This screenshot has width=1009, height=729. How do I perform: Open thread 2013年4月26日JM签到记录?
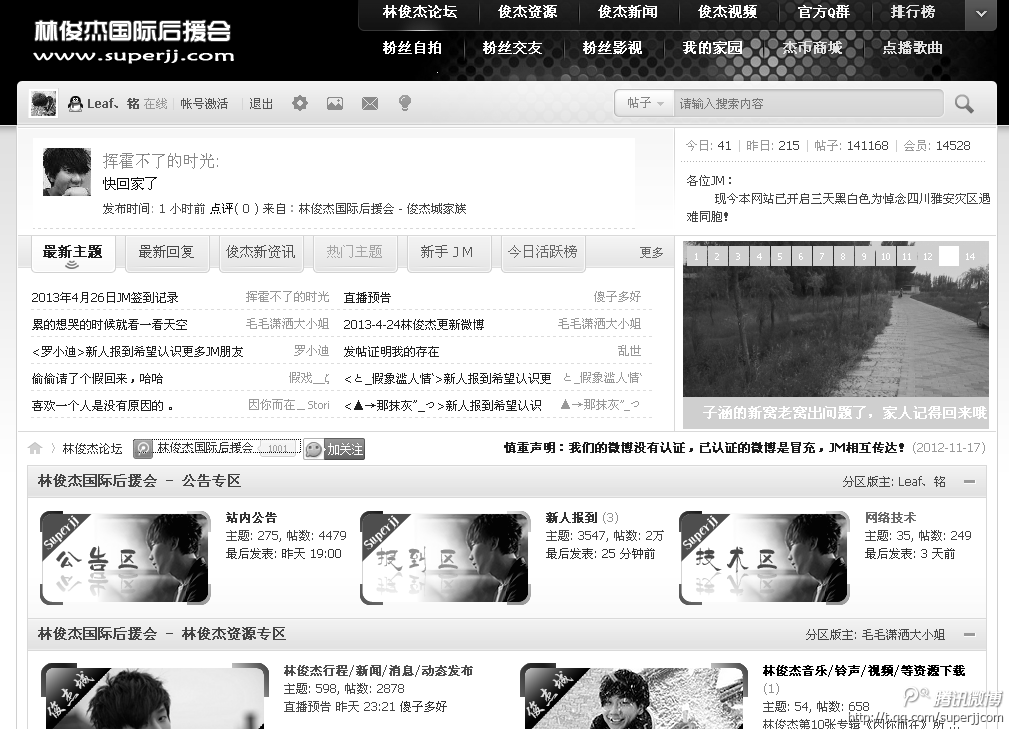pyautogui.click(x=105, y=297)
